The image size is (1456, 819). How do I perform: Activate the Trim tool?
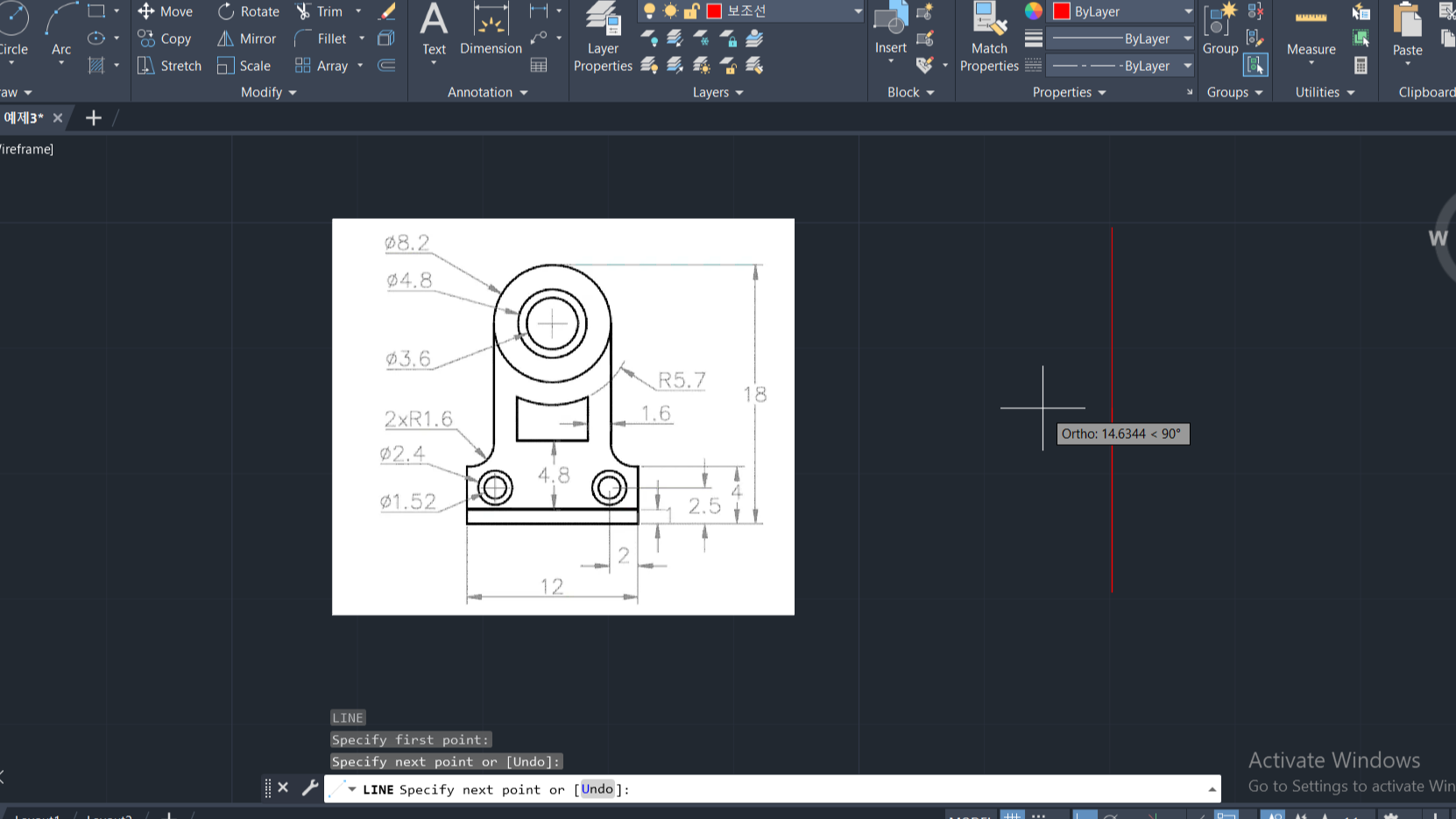(320, 11)
